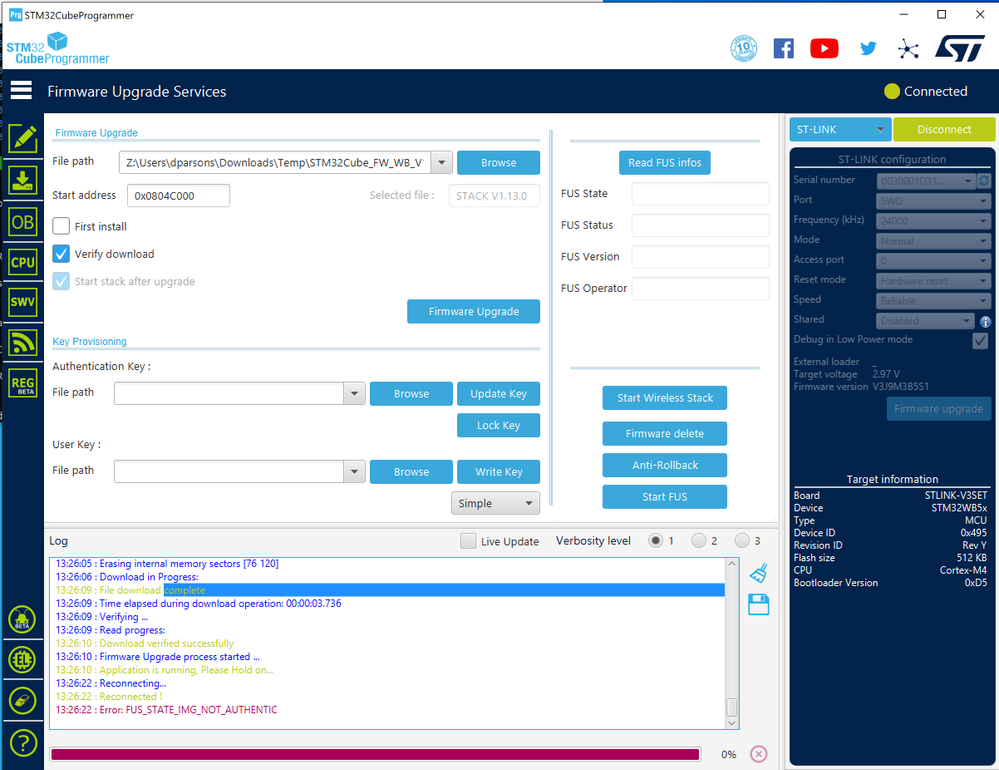Select verbosity level 2
The image size is (999, 770).
(699, 541)
